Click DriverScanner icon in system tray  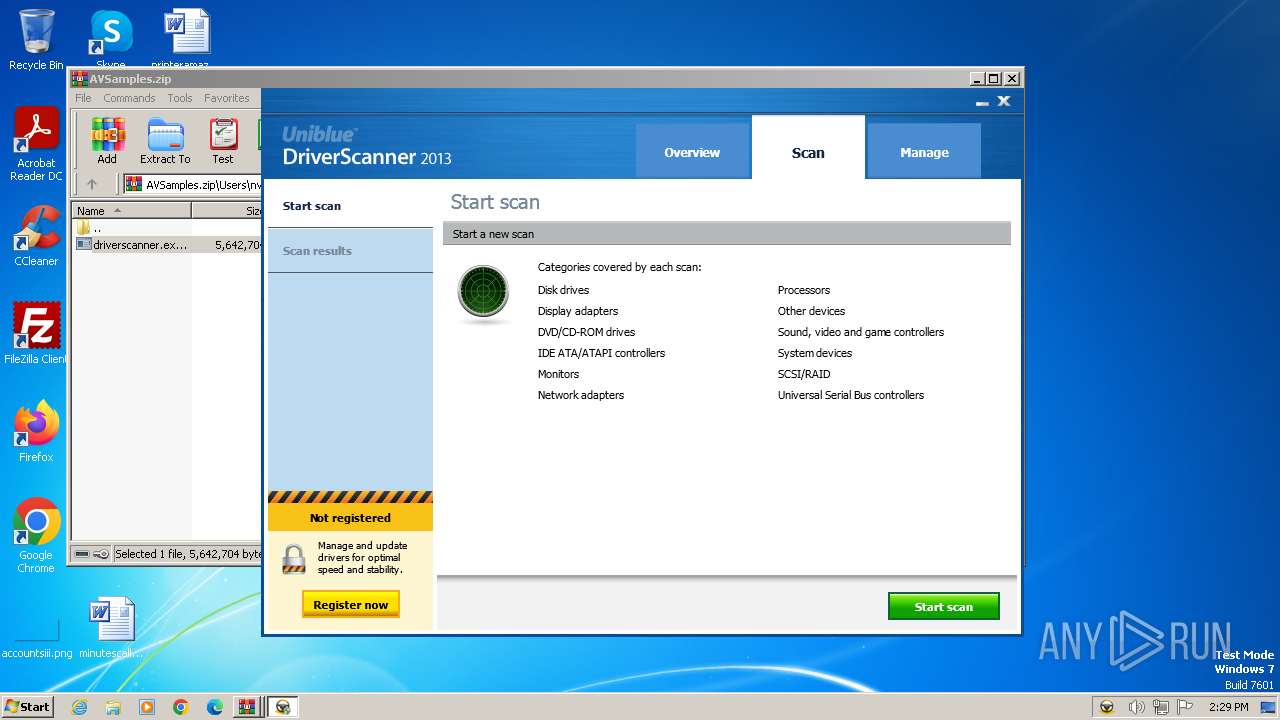[1107, 707]
